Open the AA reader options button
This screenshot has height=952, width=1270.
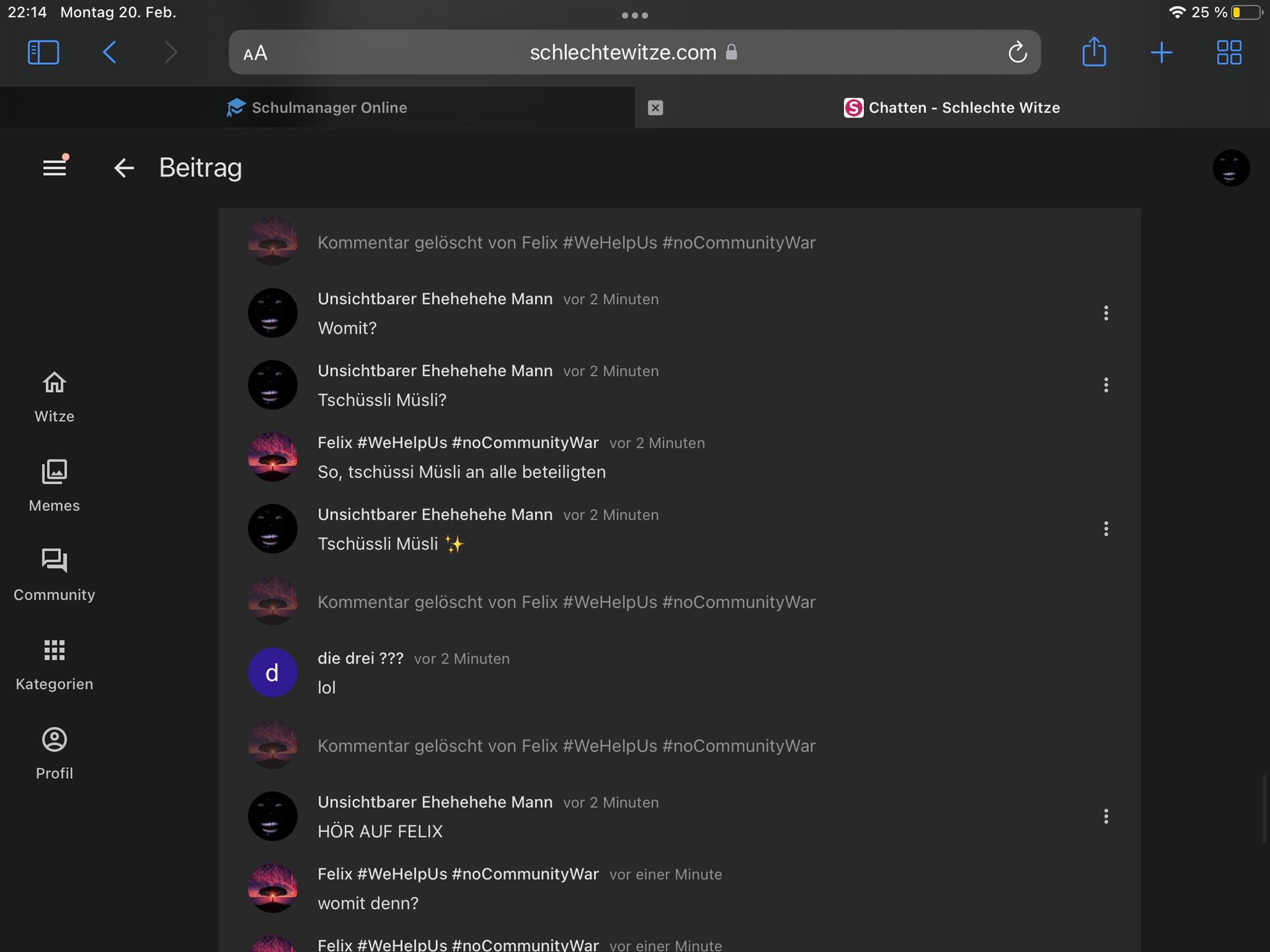[x=255, y=53]
